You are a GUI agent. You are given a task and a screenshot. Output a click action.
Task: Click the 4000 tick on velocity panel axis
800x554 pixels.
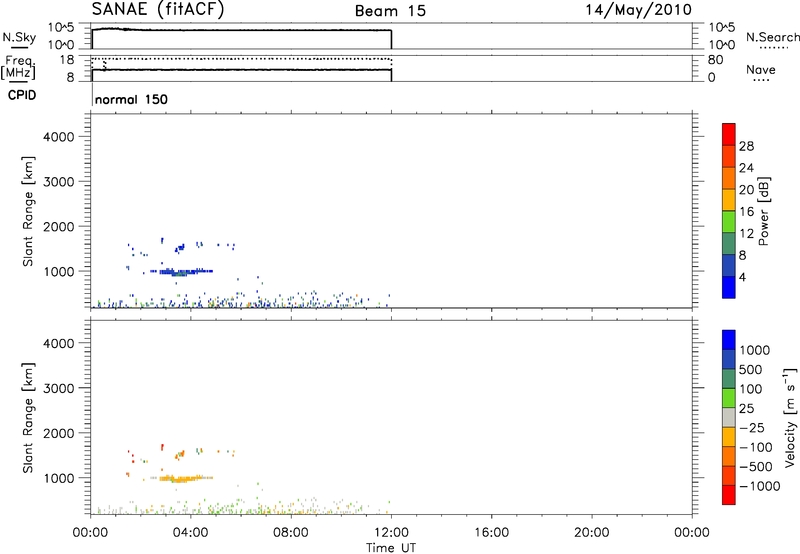(x=59, y=343)
